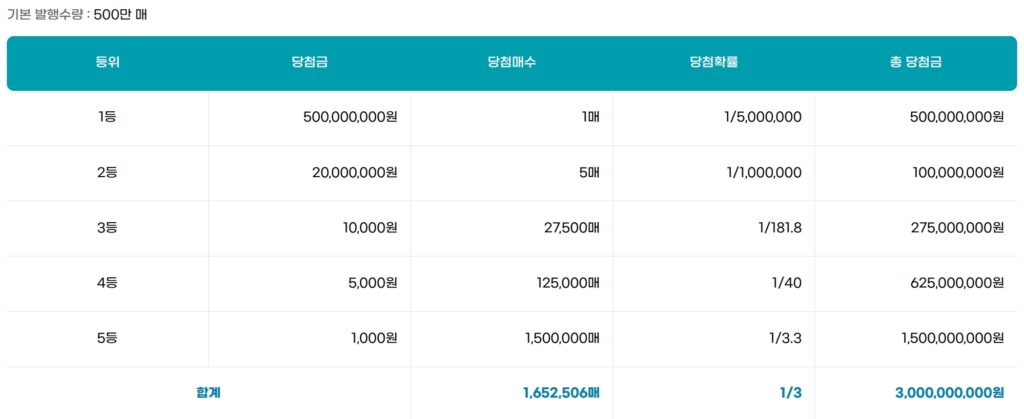Click the 합계 total row label
Image resolution: width=1024 pixels, height=419 pixels.
208,393
